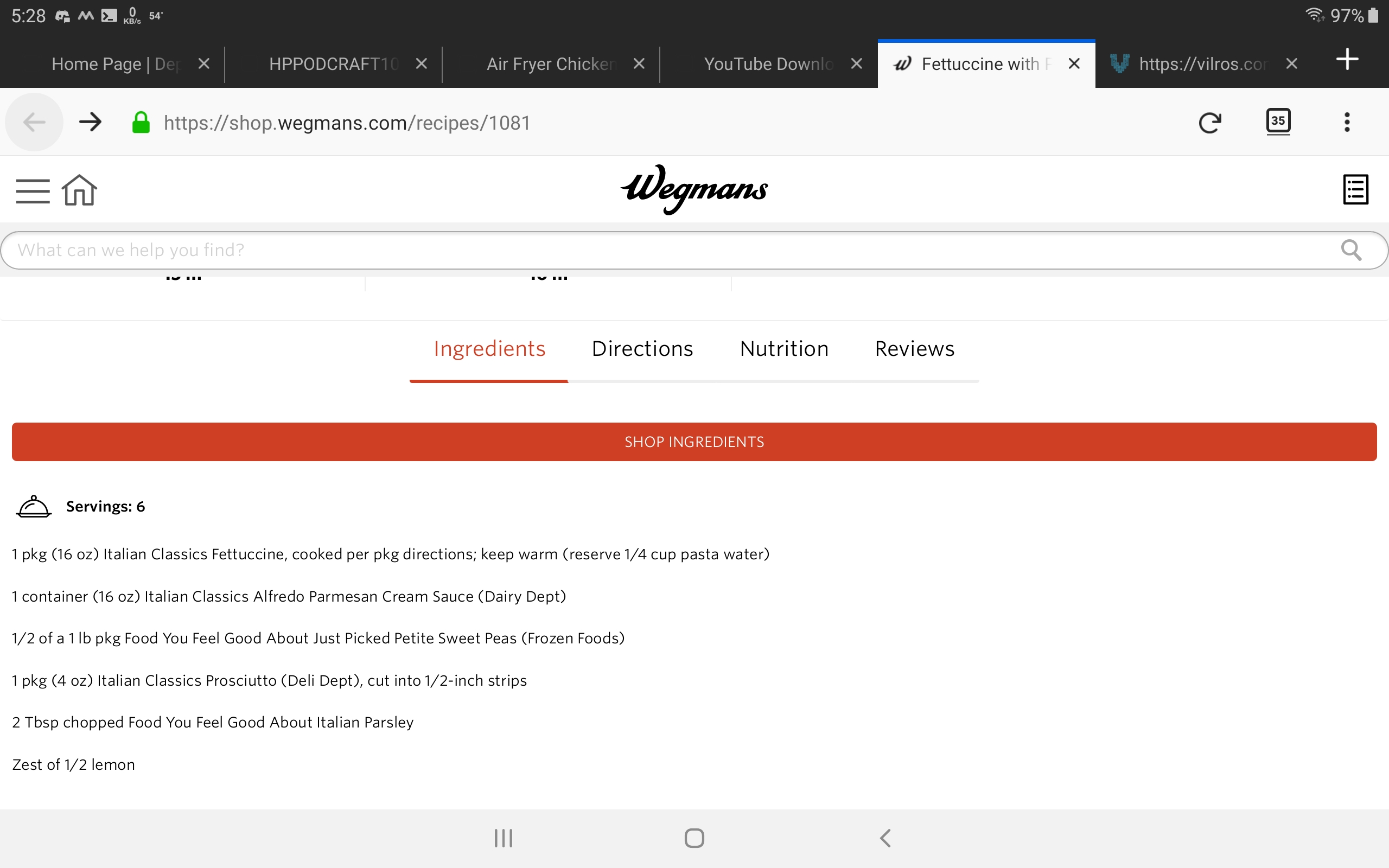The image size is (1389, 868).
Task: Switch to the HPPODCRAFT10 tab
Action: coord(333,63)
